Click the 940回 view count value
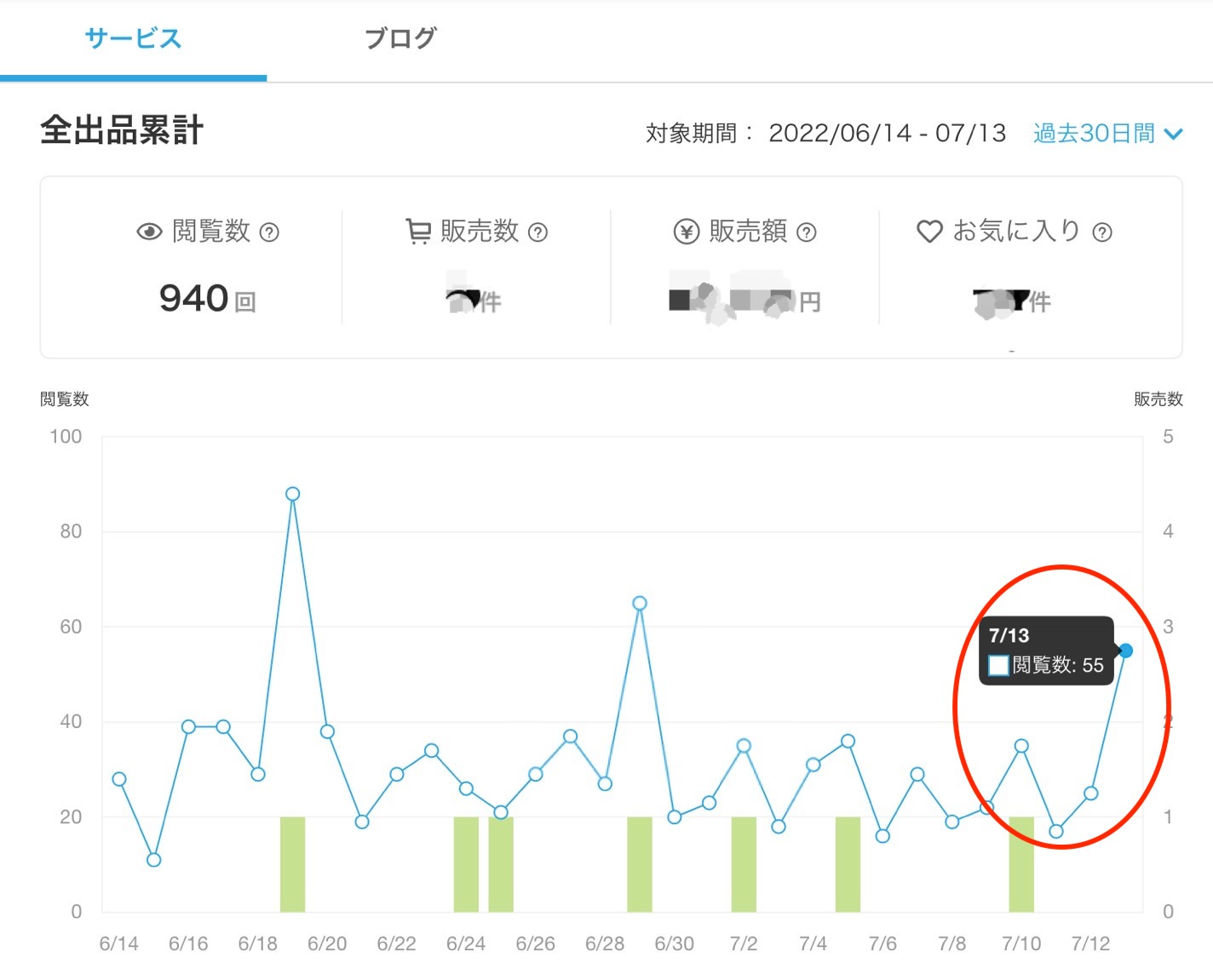This screenshot has height=980, width=1213. [x=208, y=299]
